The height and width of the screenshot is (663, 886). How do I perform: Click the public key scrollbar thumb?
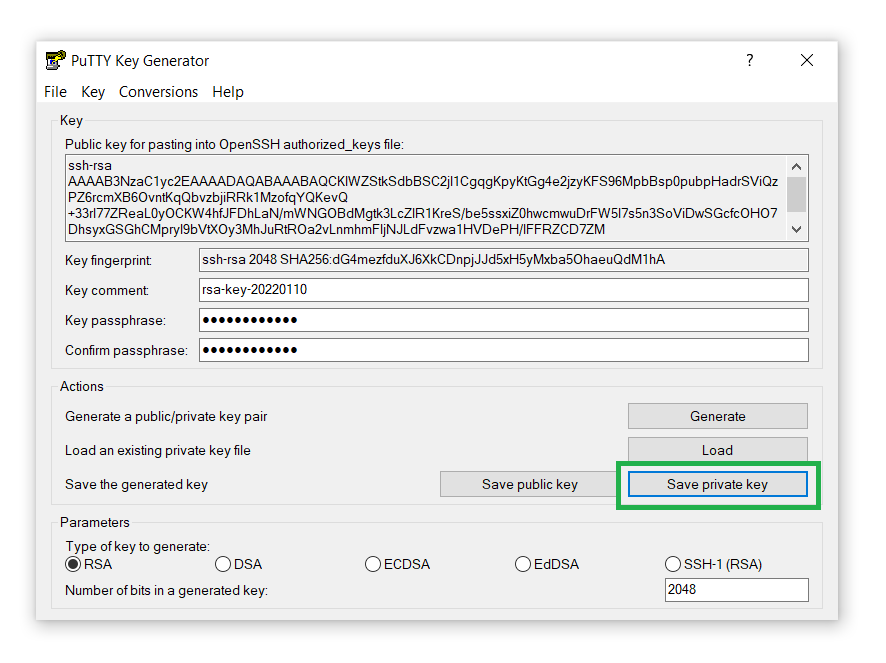[x=797, y=194]
